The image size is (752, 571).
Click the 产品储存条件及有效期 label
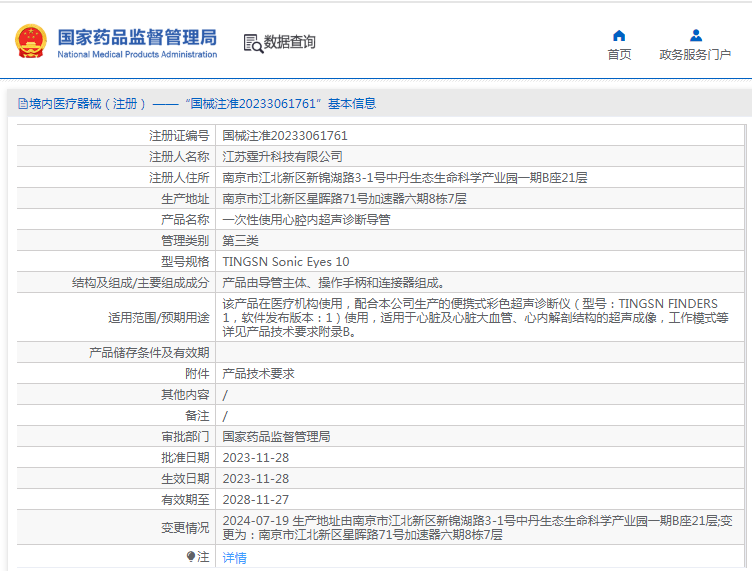coord(149,353)
